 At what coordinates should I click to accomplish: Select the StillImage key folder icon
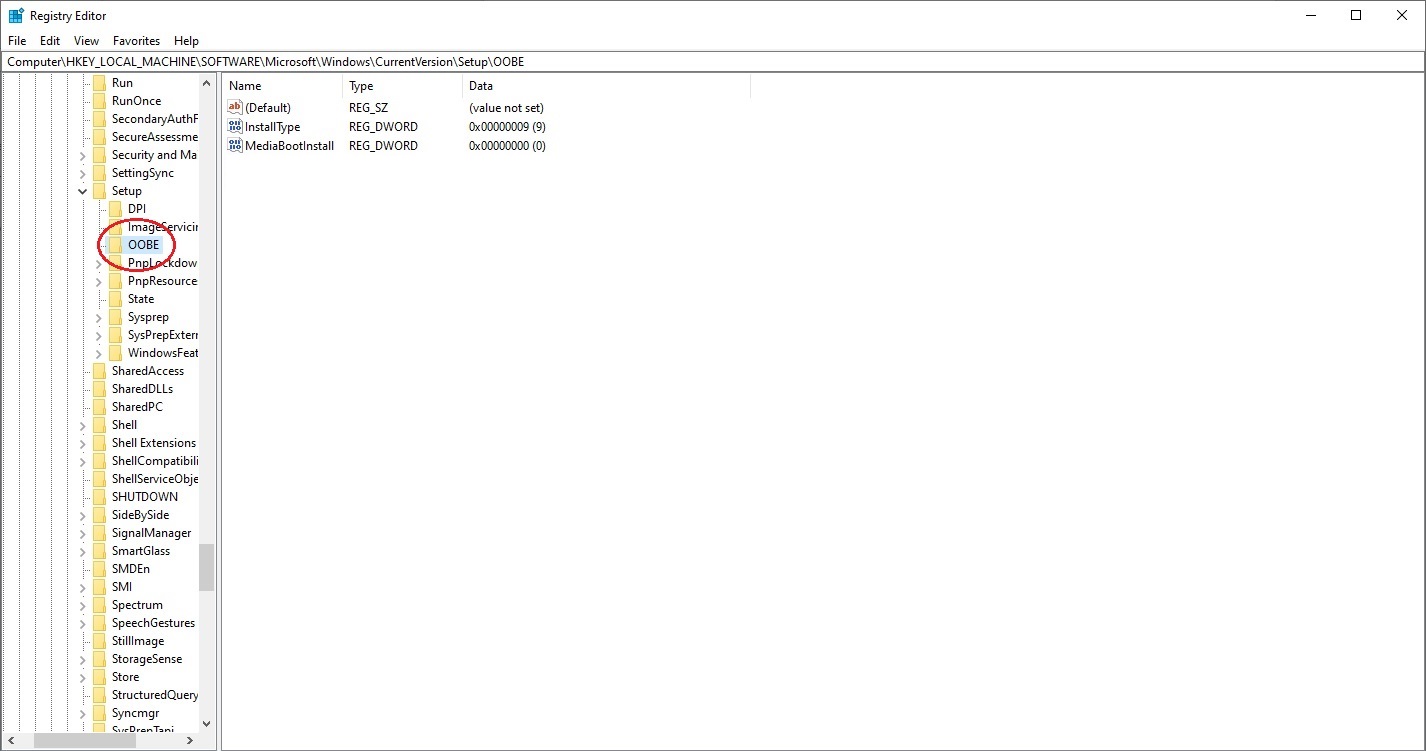[99, 641]
